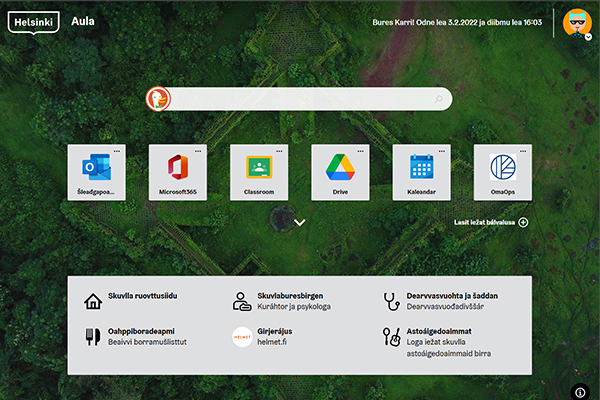Open the Šleadgapoa... Outlook tile
This screenshot has width=600, height=400.
[96, 172]
